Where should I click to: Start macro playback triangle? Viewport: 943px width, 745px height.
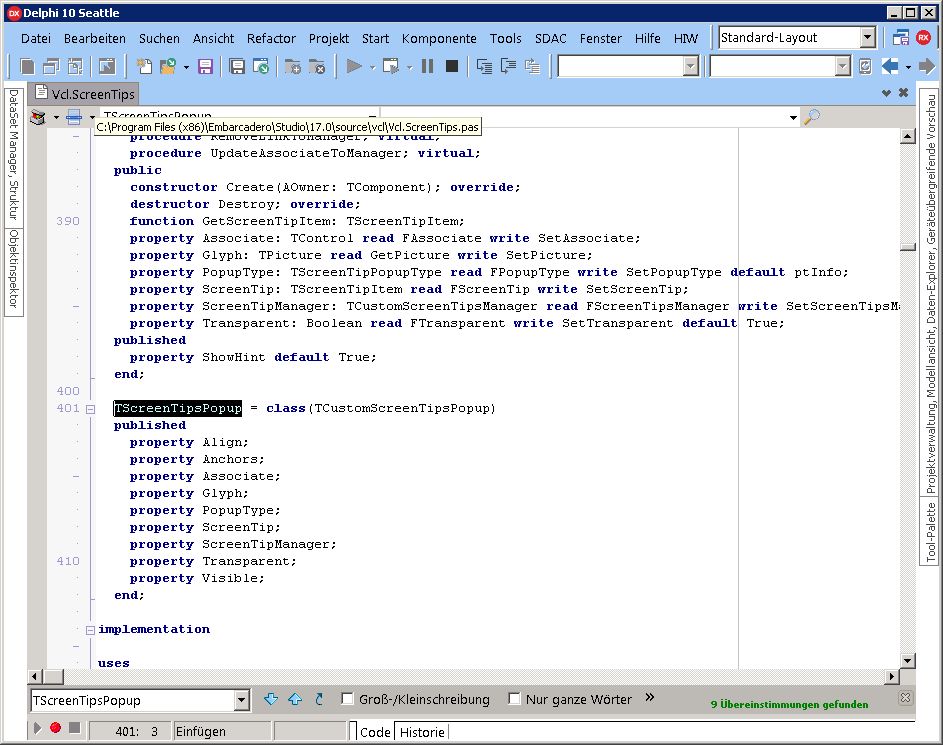tap(37, 728)
